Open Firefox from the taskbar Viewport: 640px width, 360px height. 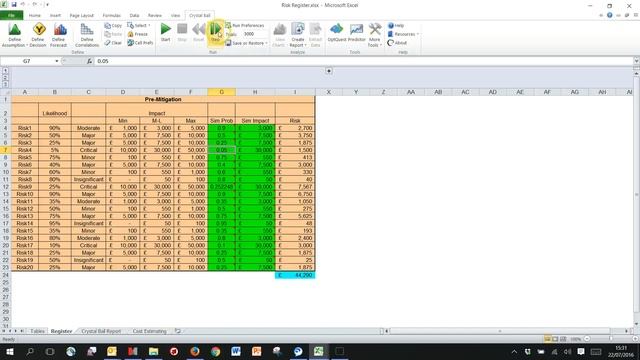coord(195,351)
